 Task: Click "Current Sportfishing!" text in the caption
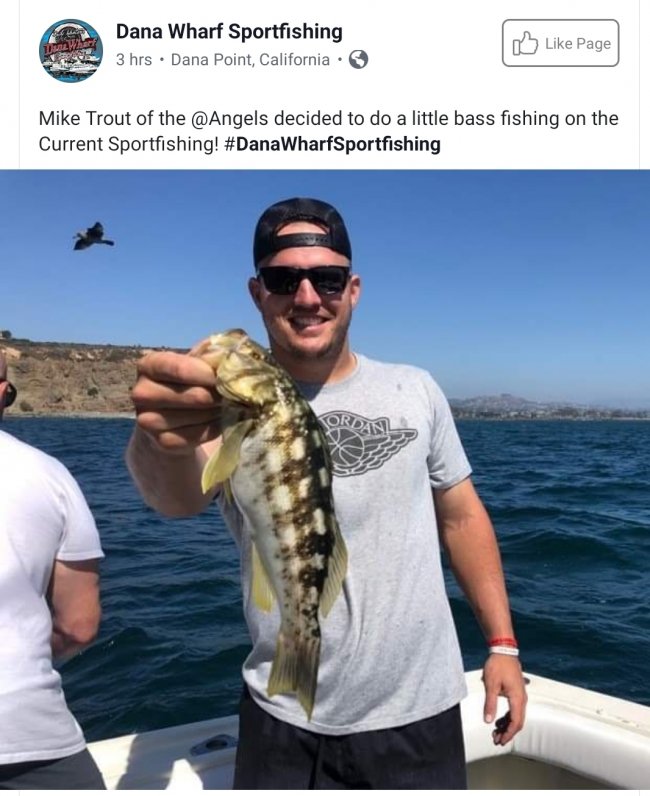[x=128, y=144]
